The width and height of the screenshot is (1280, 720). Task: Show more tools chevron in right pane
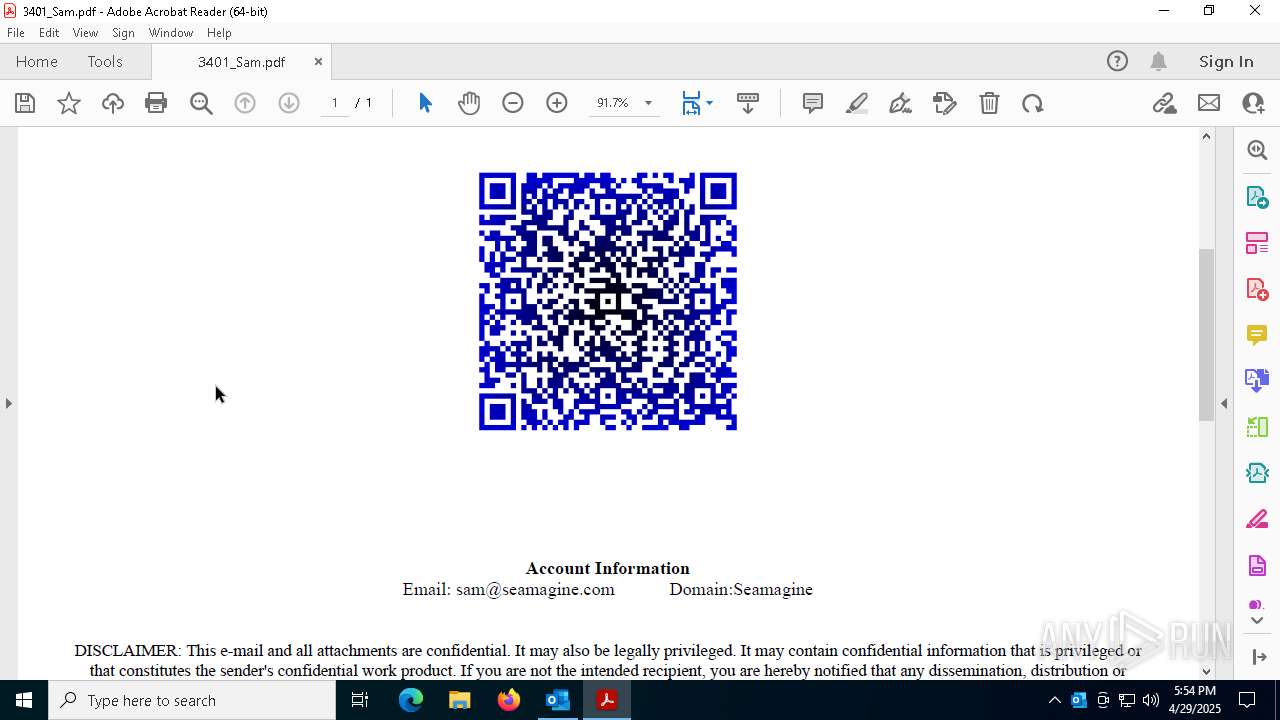click(x=1257, y=620)
